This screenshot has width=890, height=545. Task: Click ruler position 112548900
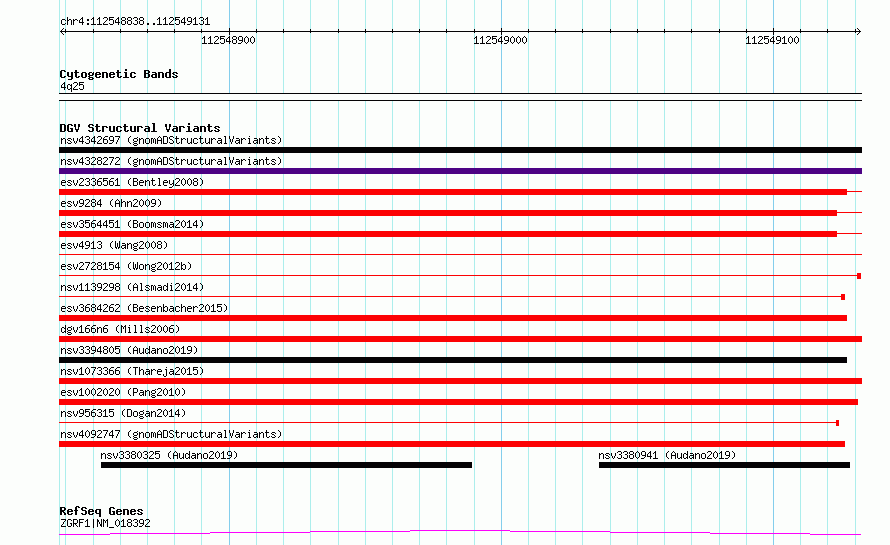coord(228,40)
